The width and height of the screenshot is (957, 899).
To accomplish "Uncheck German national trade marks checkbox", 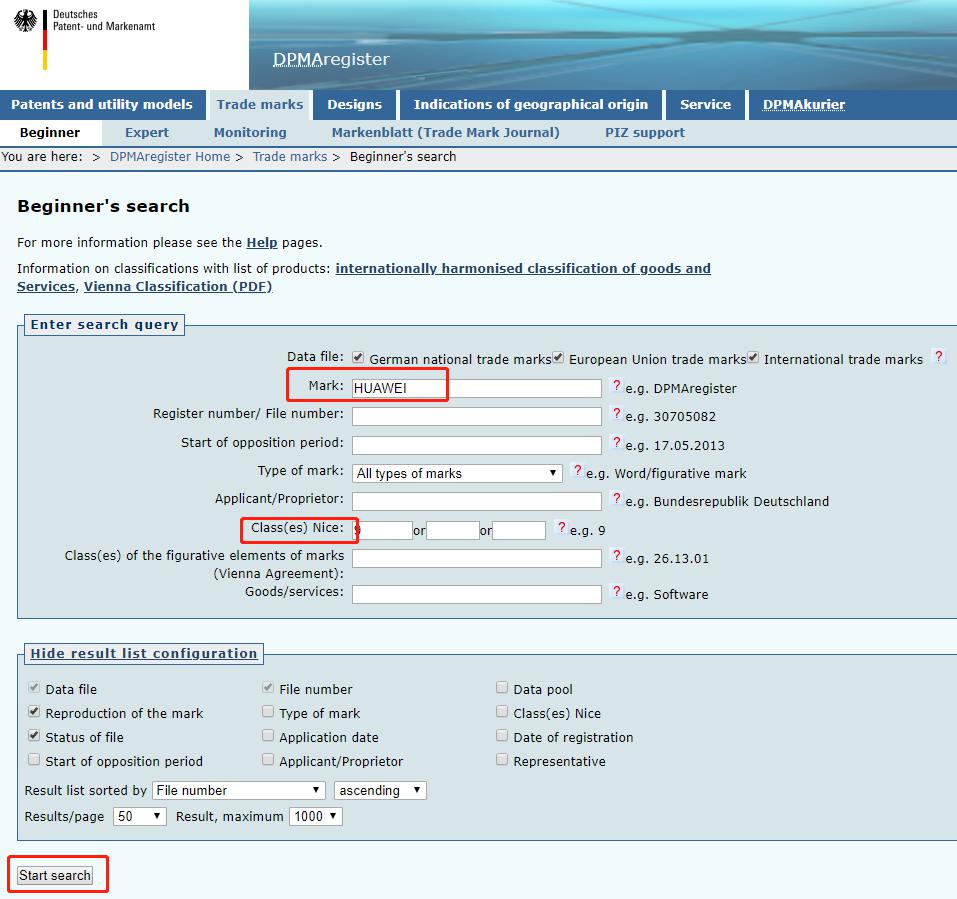I will (x=358, y=358).
